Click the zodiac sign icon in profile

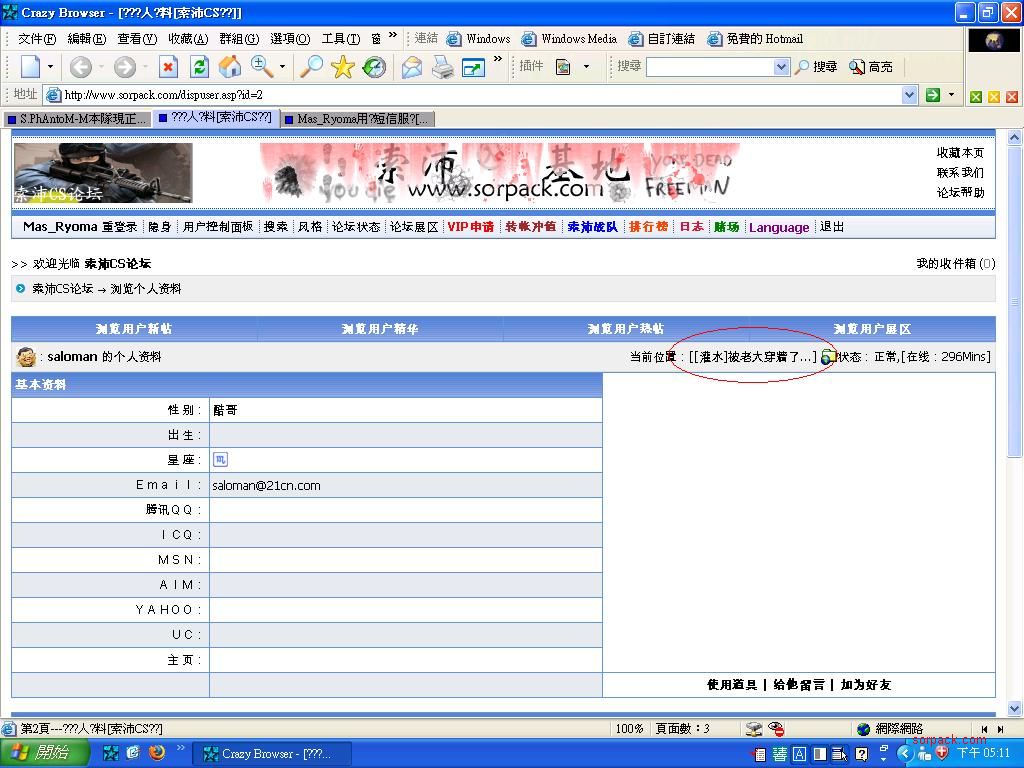220,460
